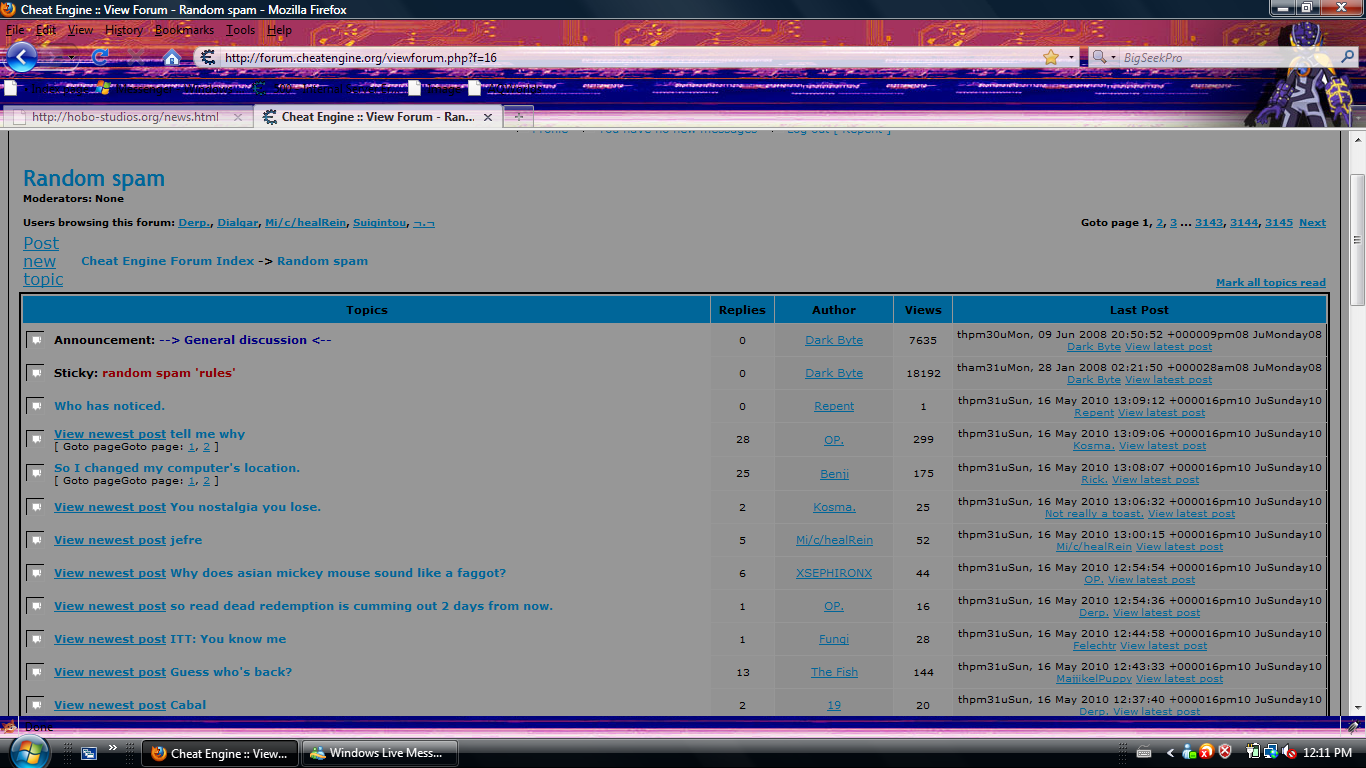Image resolution: width=1366 pixels, height=768 pixels.
Task: Open a new tab with the plus button
Action: coord(518,117)
